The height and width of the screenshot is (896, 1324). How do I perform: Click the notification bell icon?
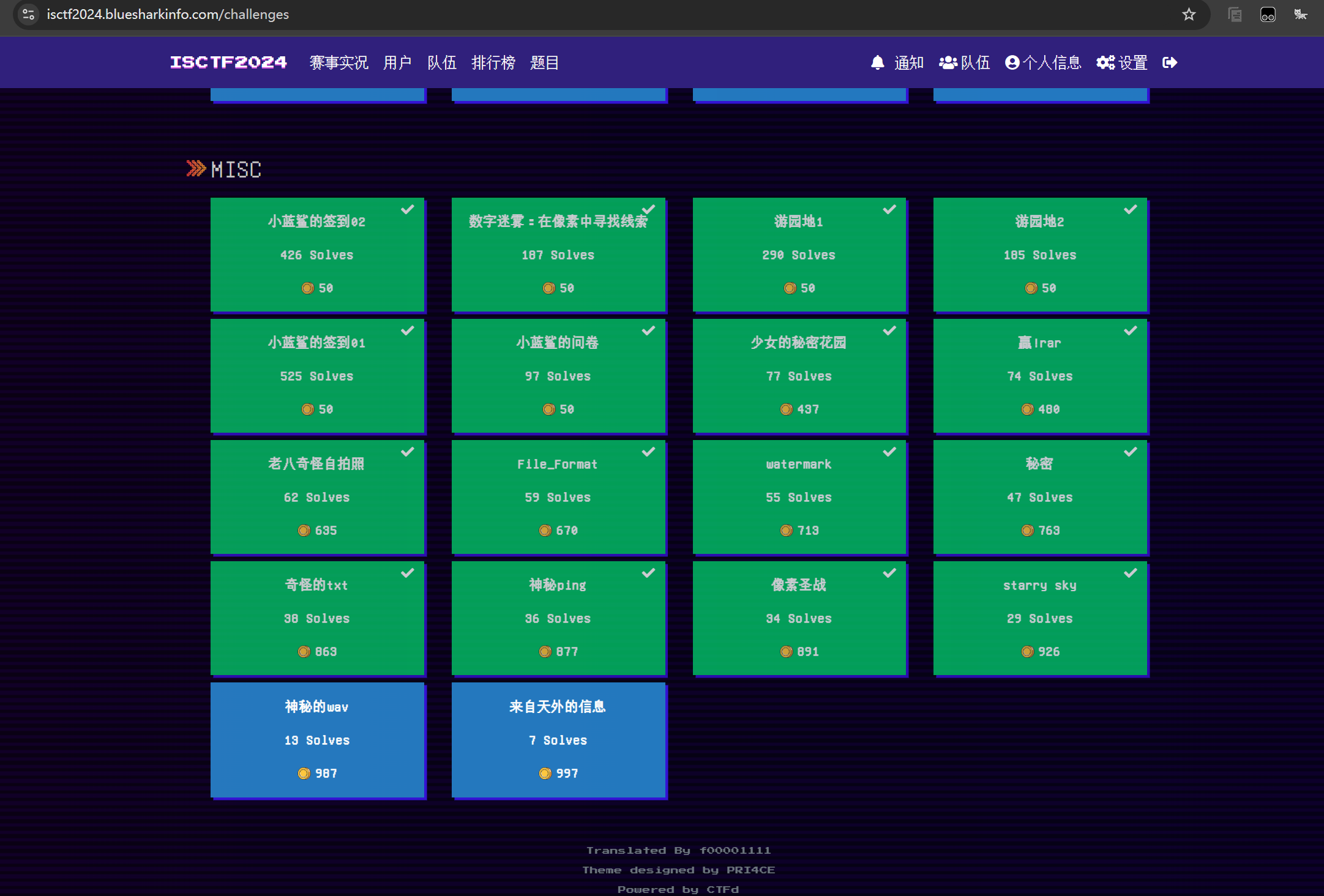click(x=877, y=62)
